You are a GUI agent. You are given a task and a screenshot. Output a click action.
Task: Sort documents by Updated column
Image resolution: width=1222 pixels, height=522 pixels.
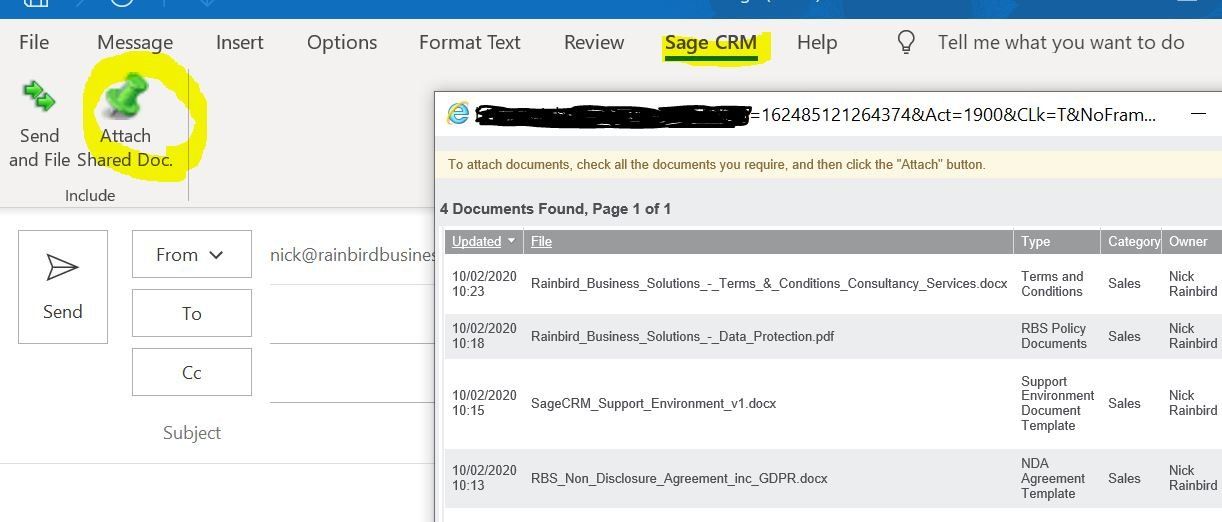point(477,241)
